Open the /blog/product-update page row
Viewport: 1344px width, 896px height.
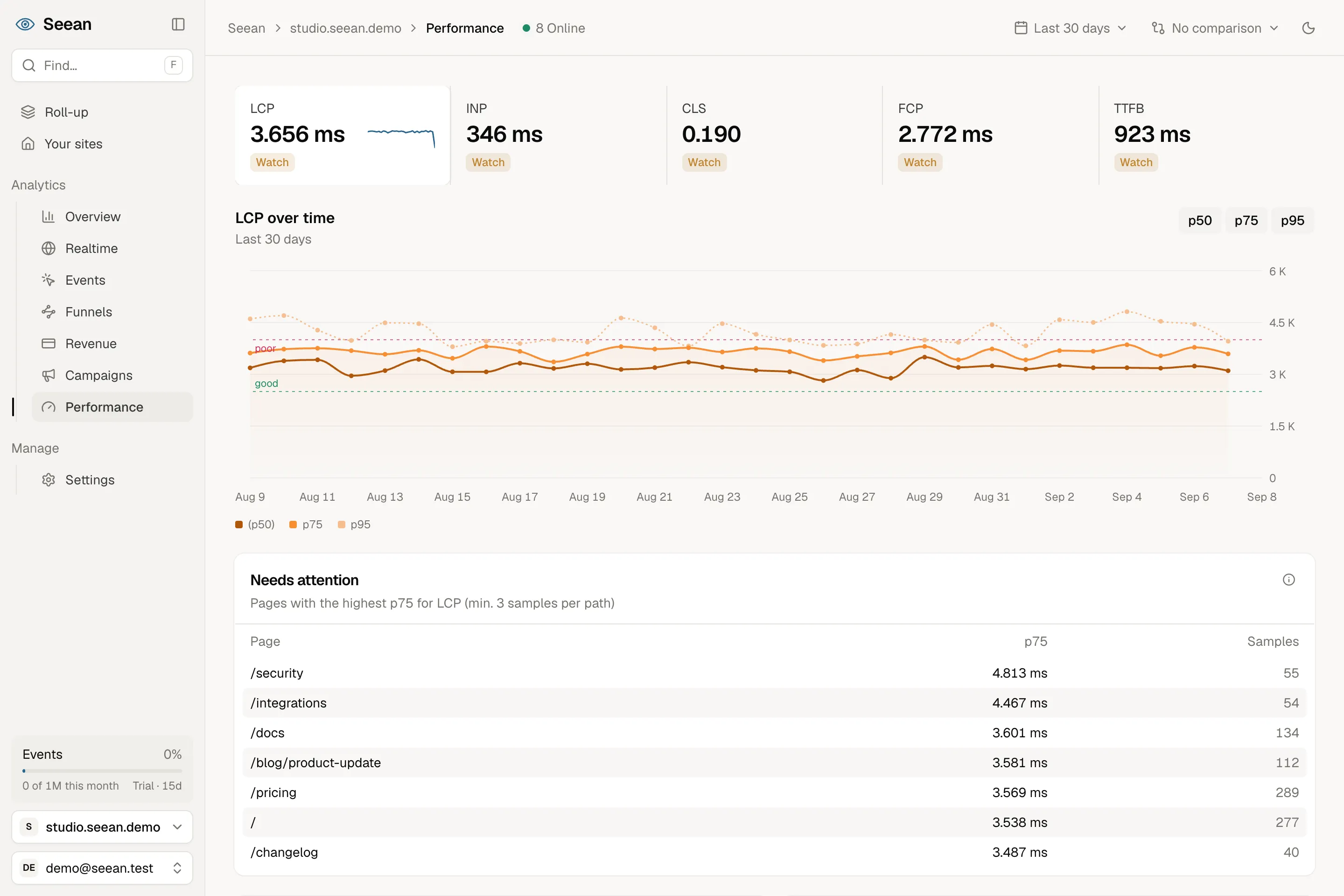[774, 762]
